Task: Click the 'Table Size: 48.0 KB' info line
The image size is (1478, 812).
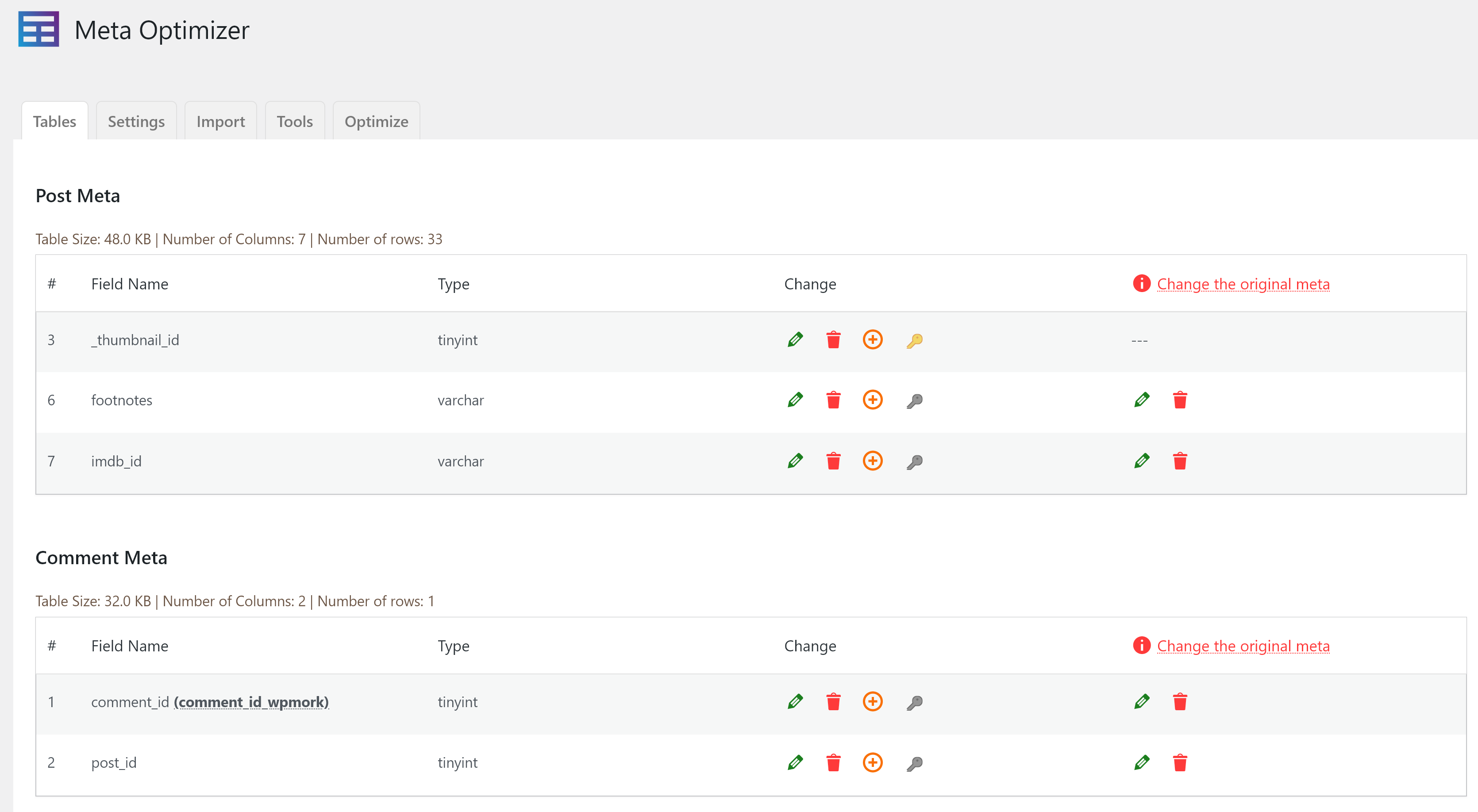Action: coord(239,239)
